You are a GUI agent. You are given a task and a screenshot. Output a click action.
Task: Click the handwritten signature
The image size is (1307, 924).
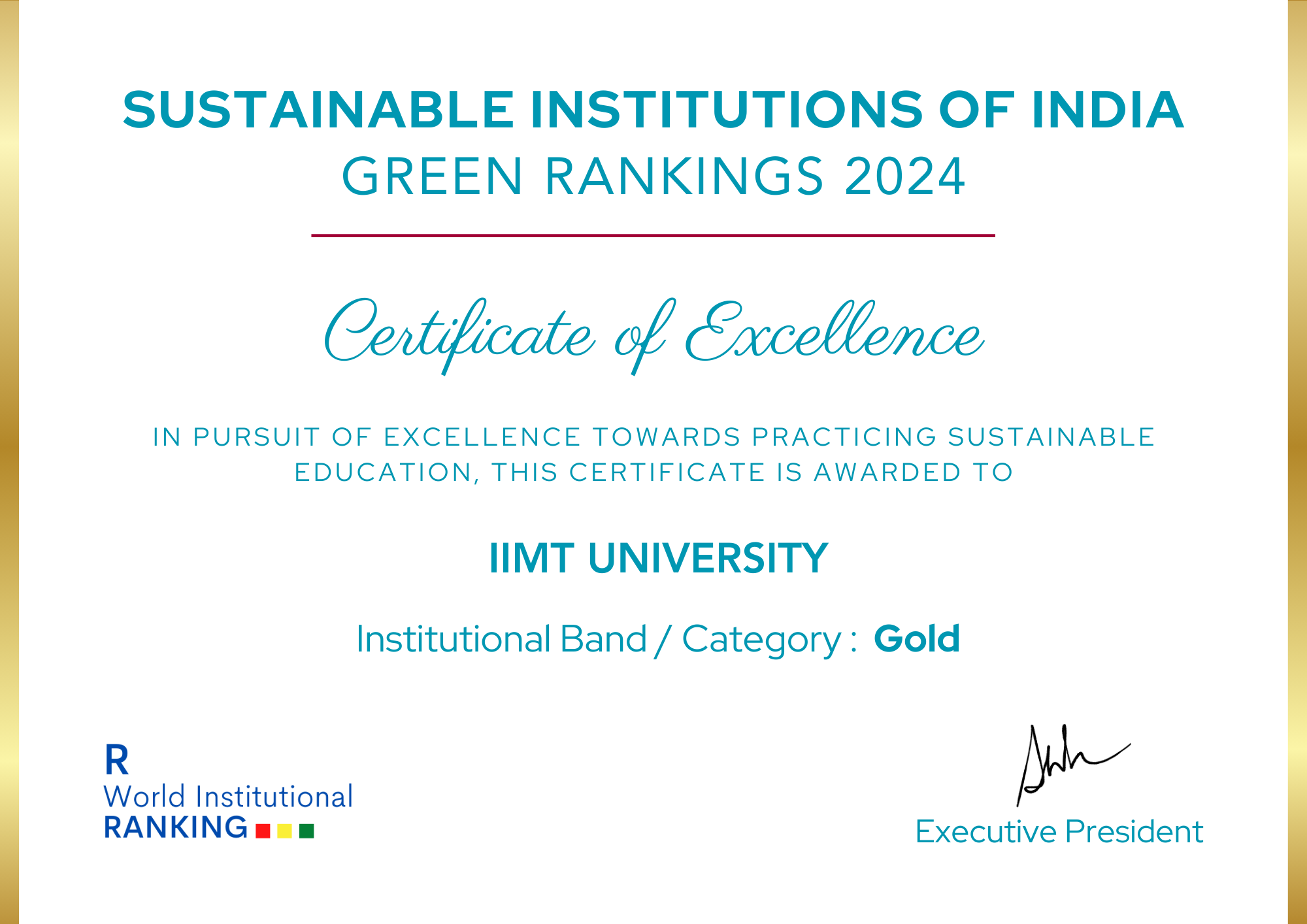(x=1073, y=765)
